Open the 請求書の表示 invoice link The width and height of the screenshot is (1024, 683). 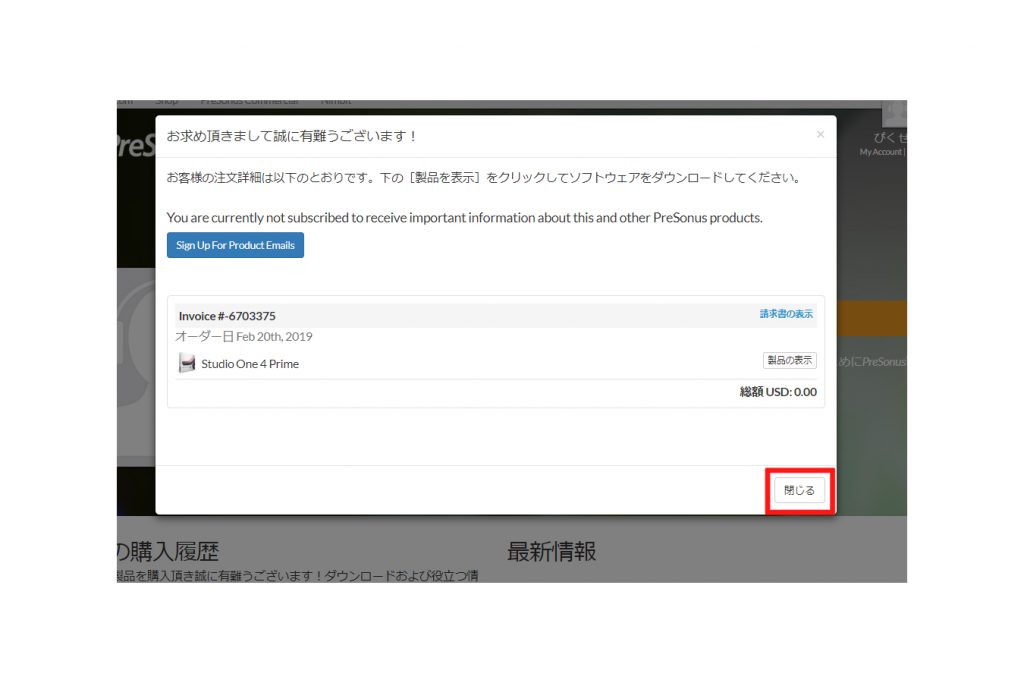[786, 314]
